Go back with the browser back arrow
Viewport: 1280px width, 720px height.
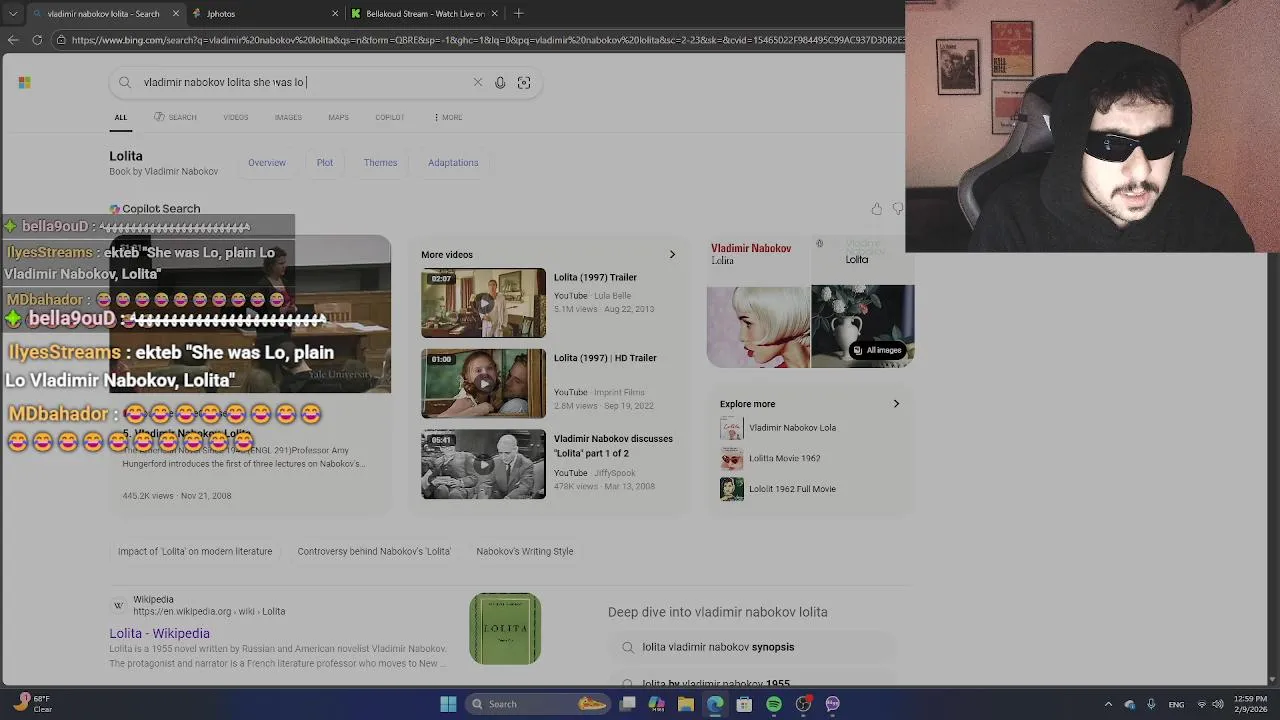point(12,40)
